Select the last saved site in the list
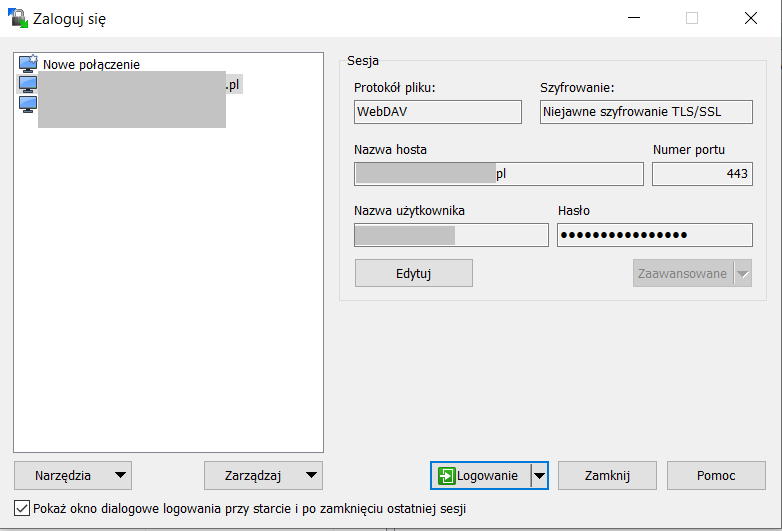The image size is (782, 531). (130, 106)
